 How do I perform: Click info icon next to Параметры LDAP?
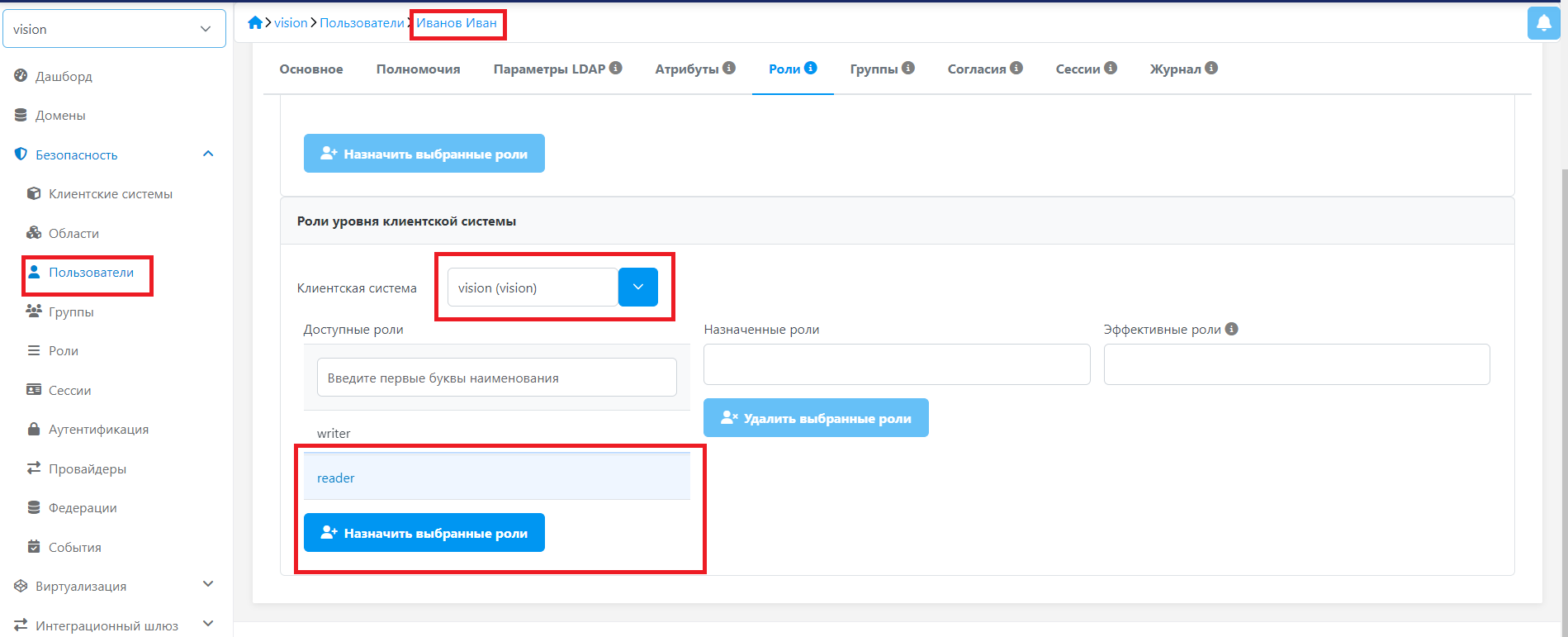tap(616, 69)
